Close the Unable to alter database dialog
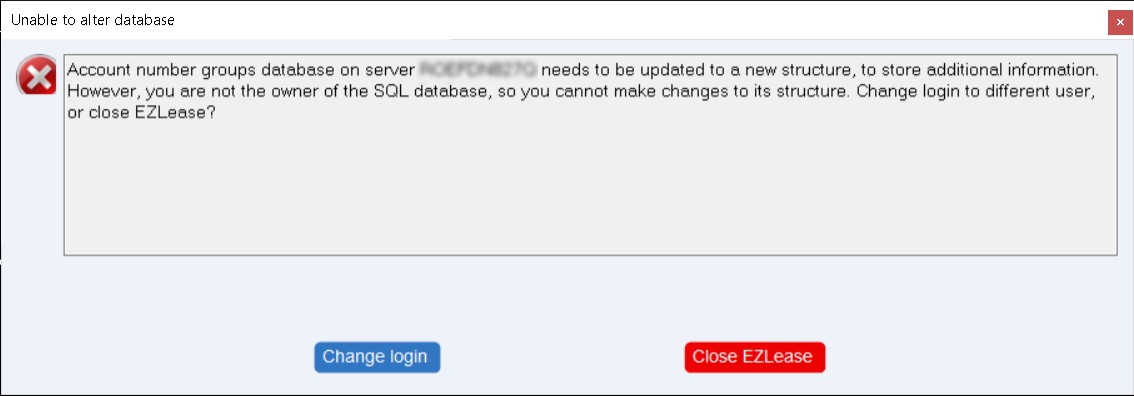 tap(1120, 22)
